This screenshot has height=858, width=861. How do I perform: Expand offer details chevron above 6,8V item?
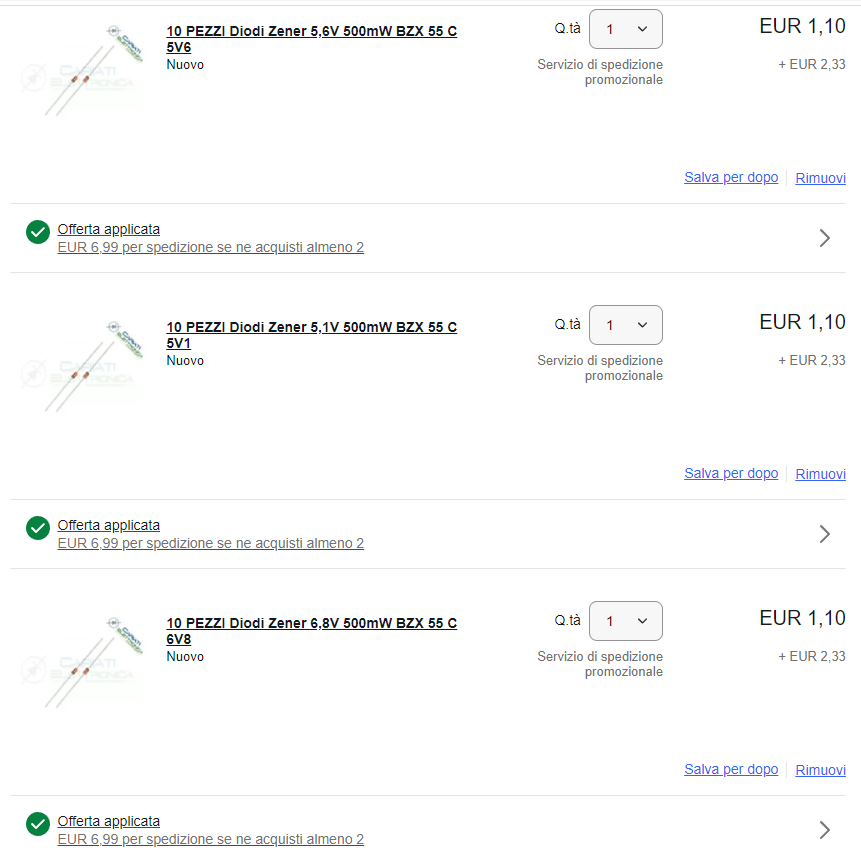tap(824, 534)
